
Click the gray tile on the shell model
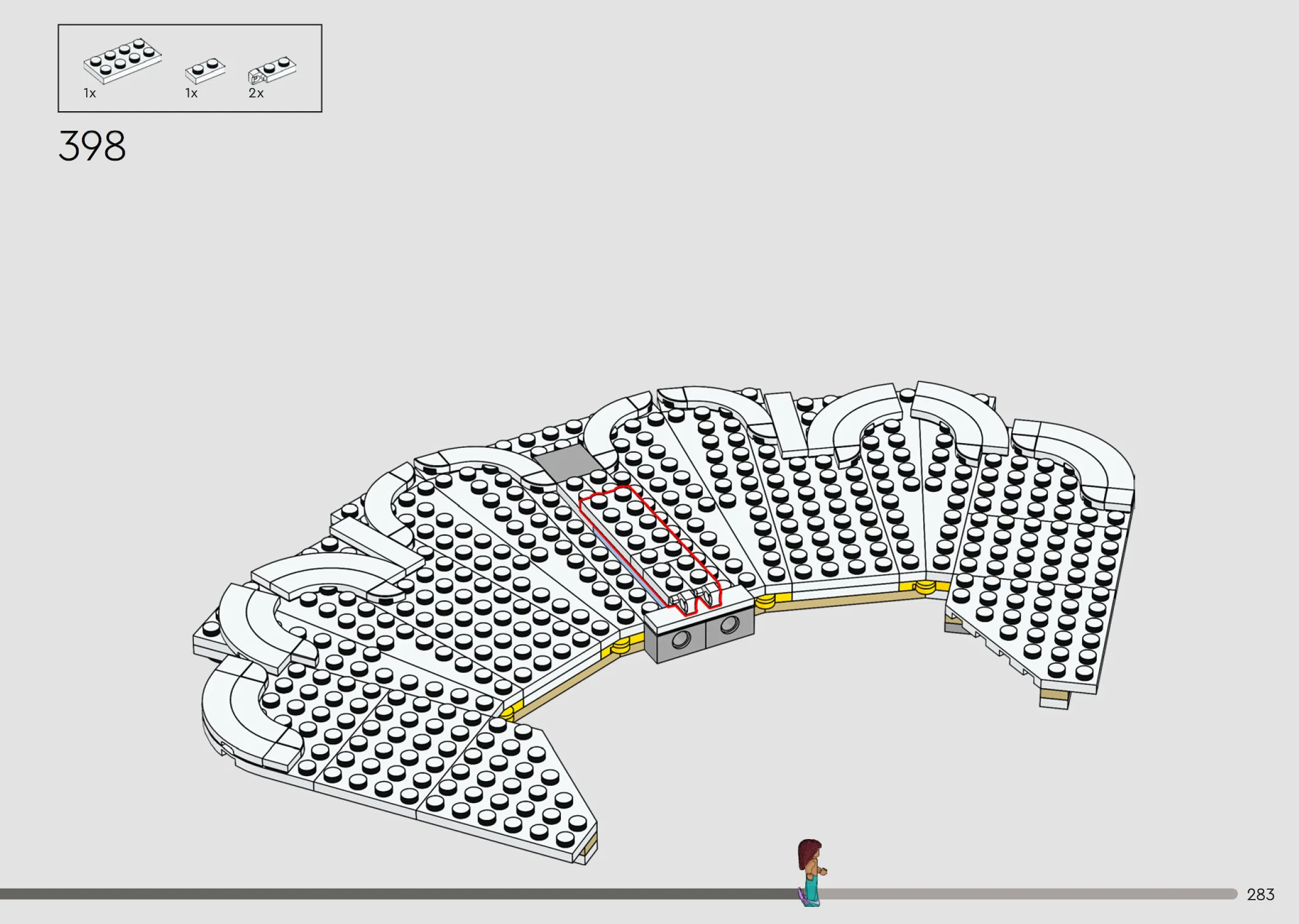(x=568, y=463)
